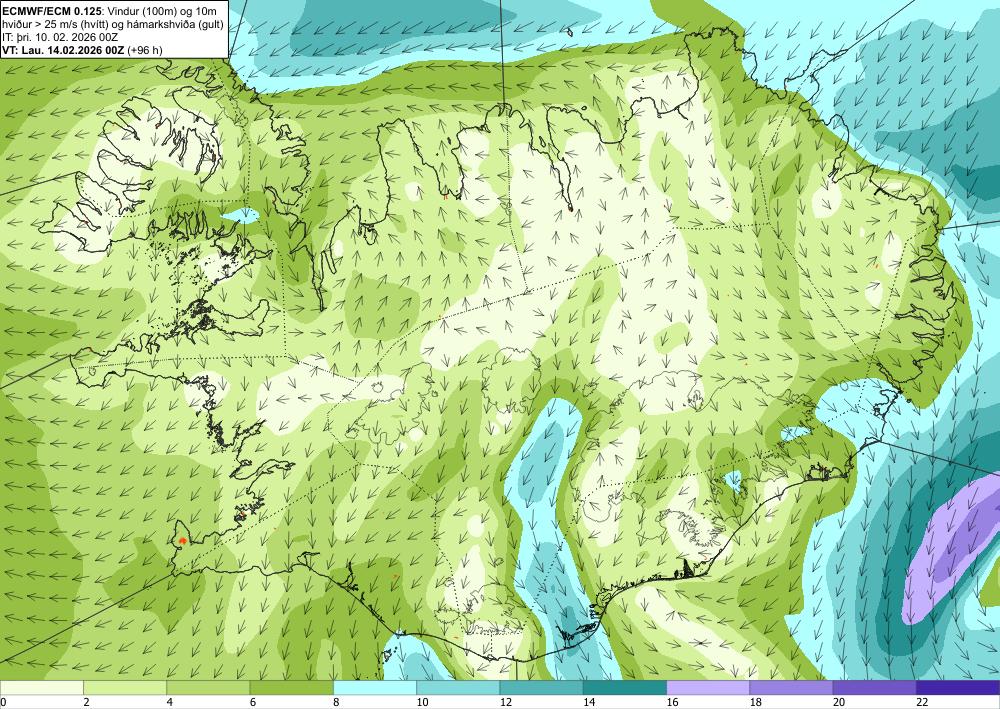Image resolution: width=1000 pixels, height=709 pixels.
Task: Click the legend scale label "6"
Action: [x=253, y=702]
